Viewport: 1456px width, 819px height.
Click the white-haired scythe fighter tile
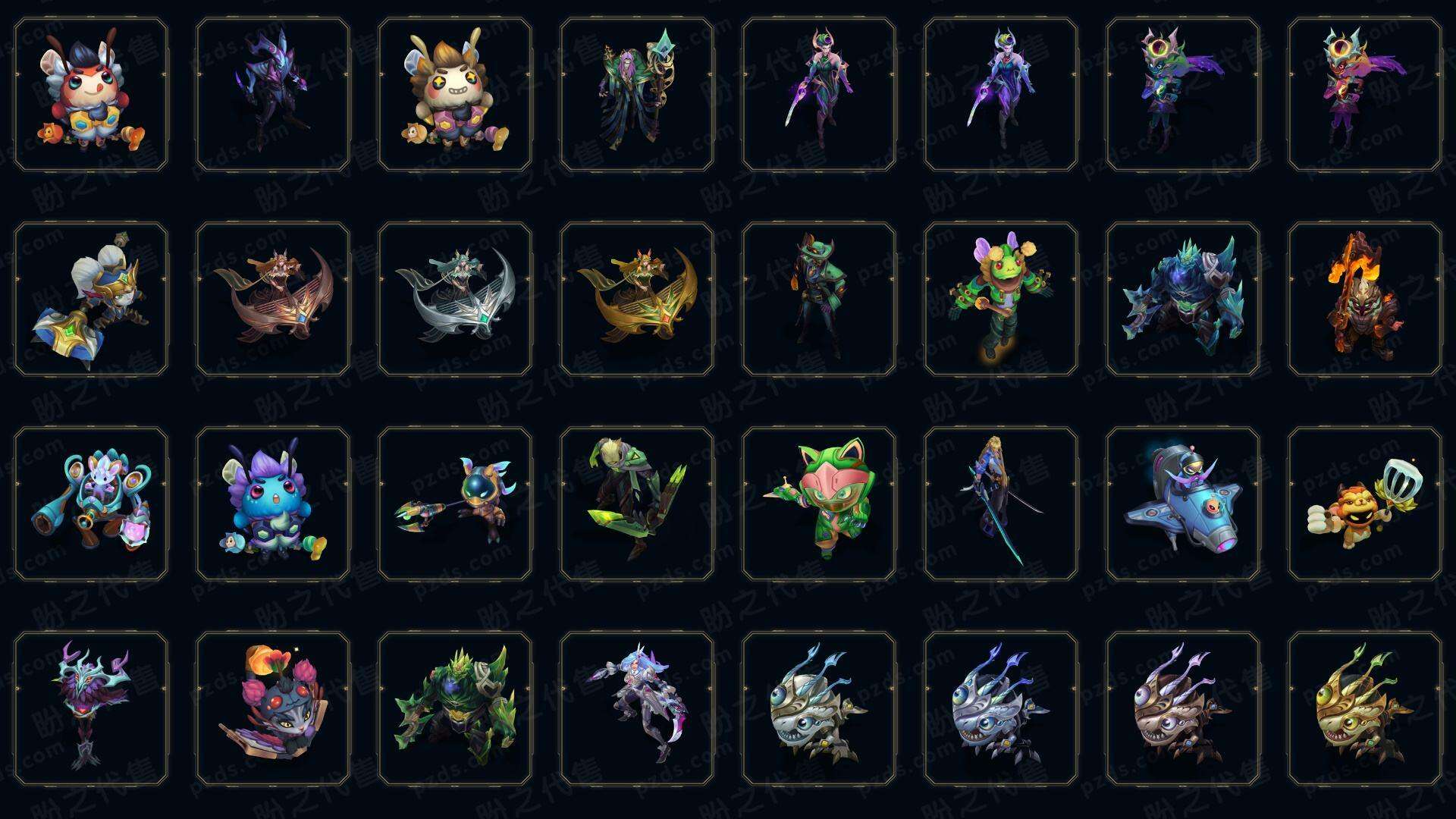[637, 708]
